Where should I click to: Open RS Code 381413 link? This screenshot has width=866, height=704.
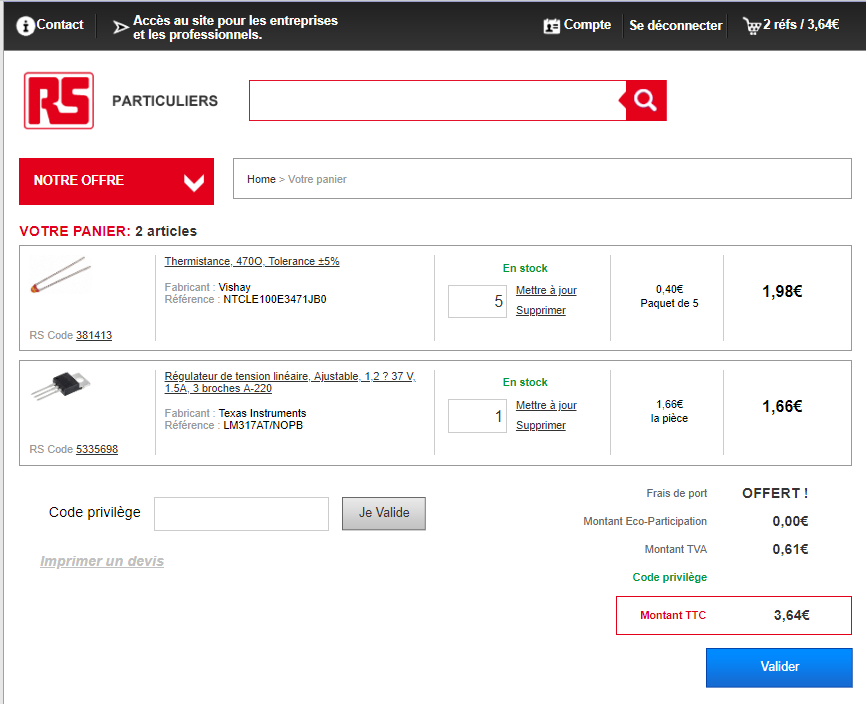[x=94, y=335]
